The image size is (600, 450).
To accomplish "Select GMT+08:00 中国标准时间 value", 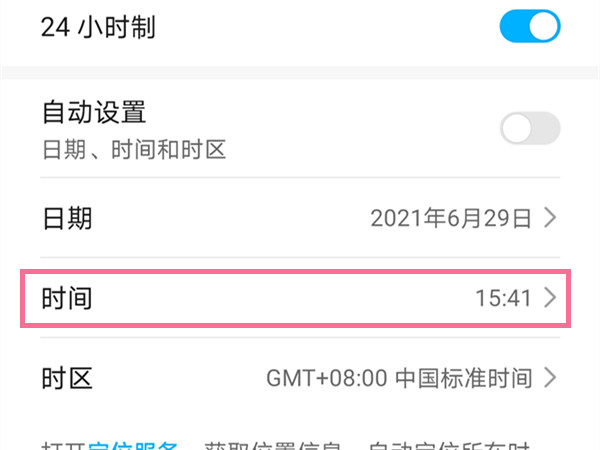I will click(x=399, y=378).
